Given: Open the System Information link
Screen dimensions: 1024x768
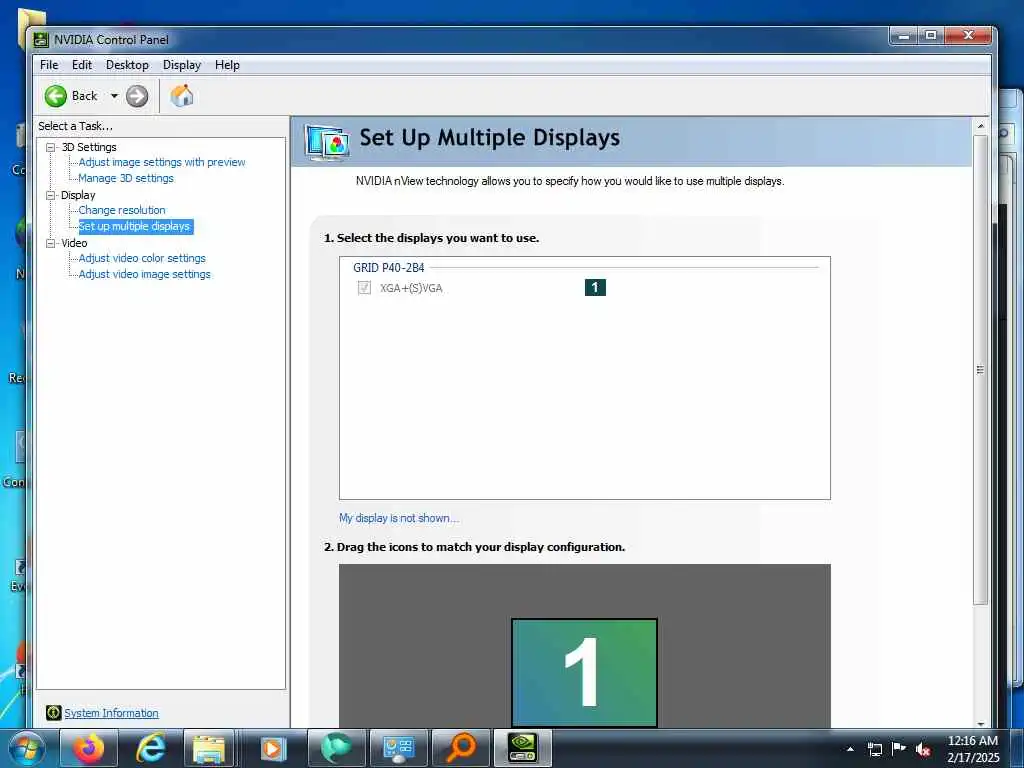Looking at the screenshot, I should 111,713.
